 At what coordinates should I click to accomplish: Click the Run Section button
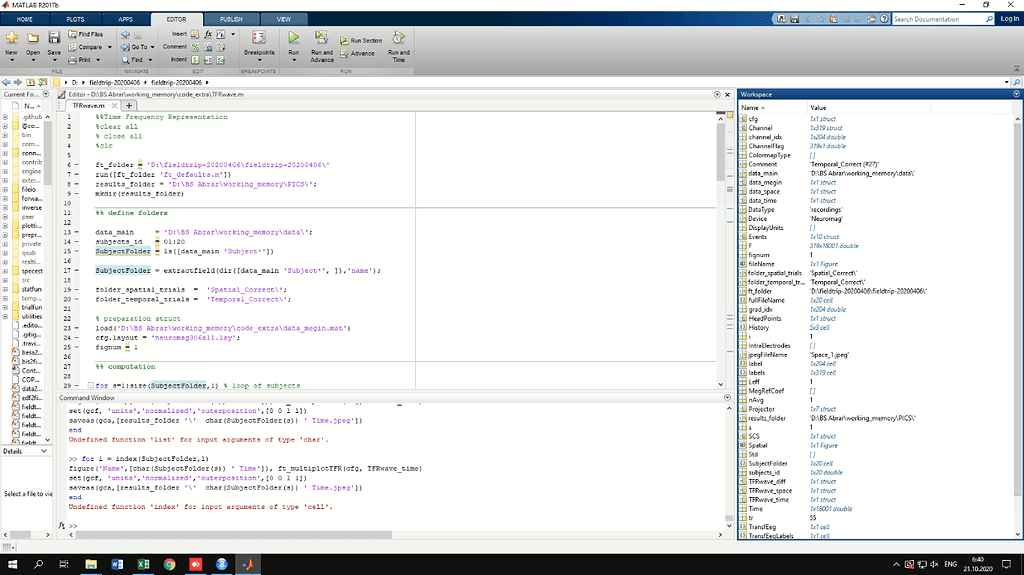tap(360, 40)
